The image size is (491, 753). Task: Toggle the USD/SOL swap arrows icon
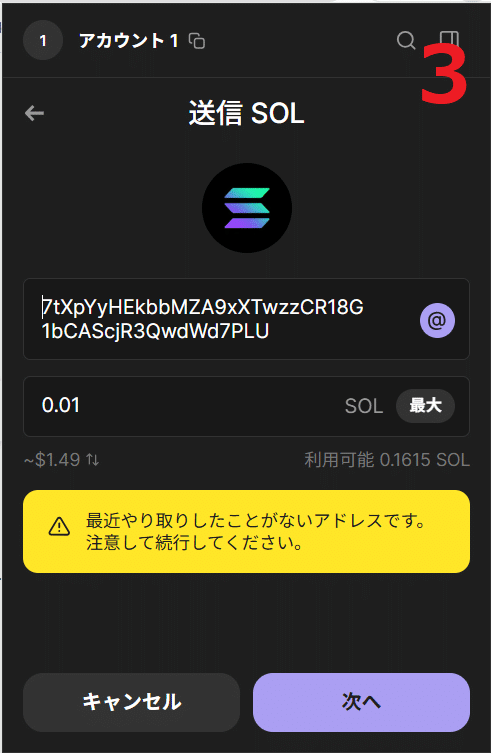[93, 460]
